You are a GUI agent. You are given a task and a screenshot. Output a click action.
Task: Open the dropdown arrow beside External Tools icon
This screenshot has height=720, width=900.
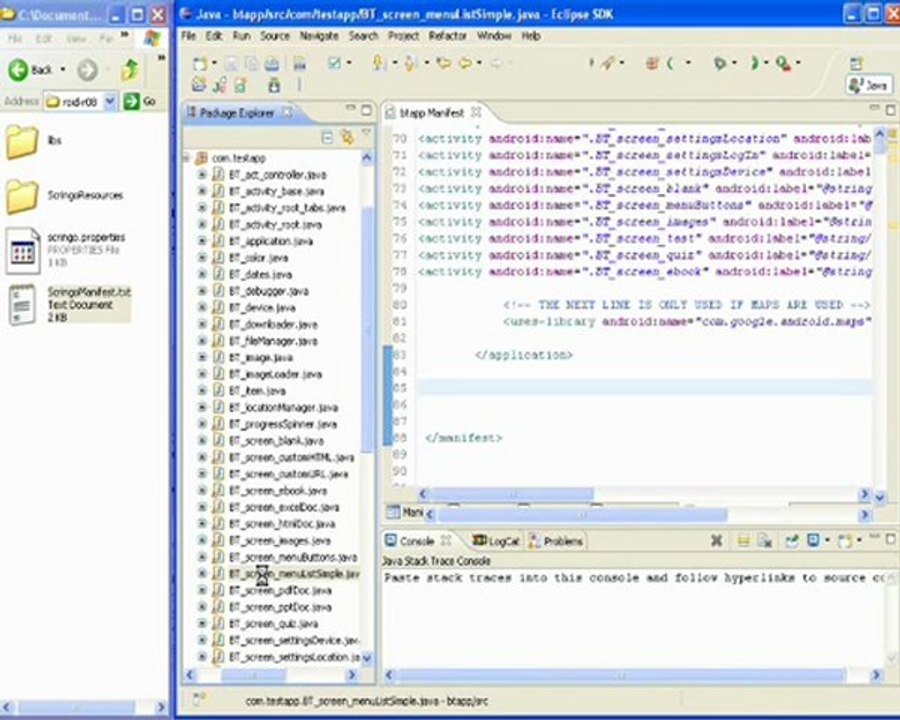point(798,63)
